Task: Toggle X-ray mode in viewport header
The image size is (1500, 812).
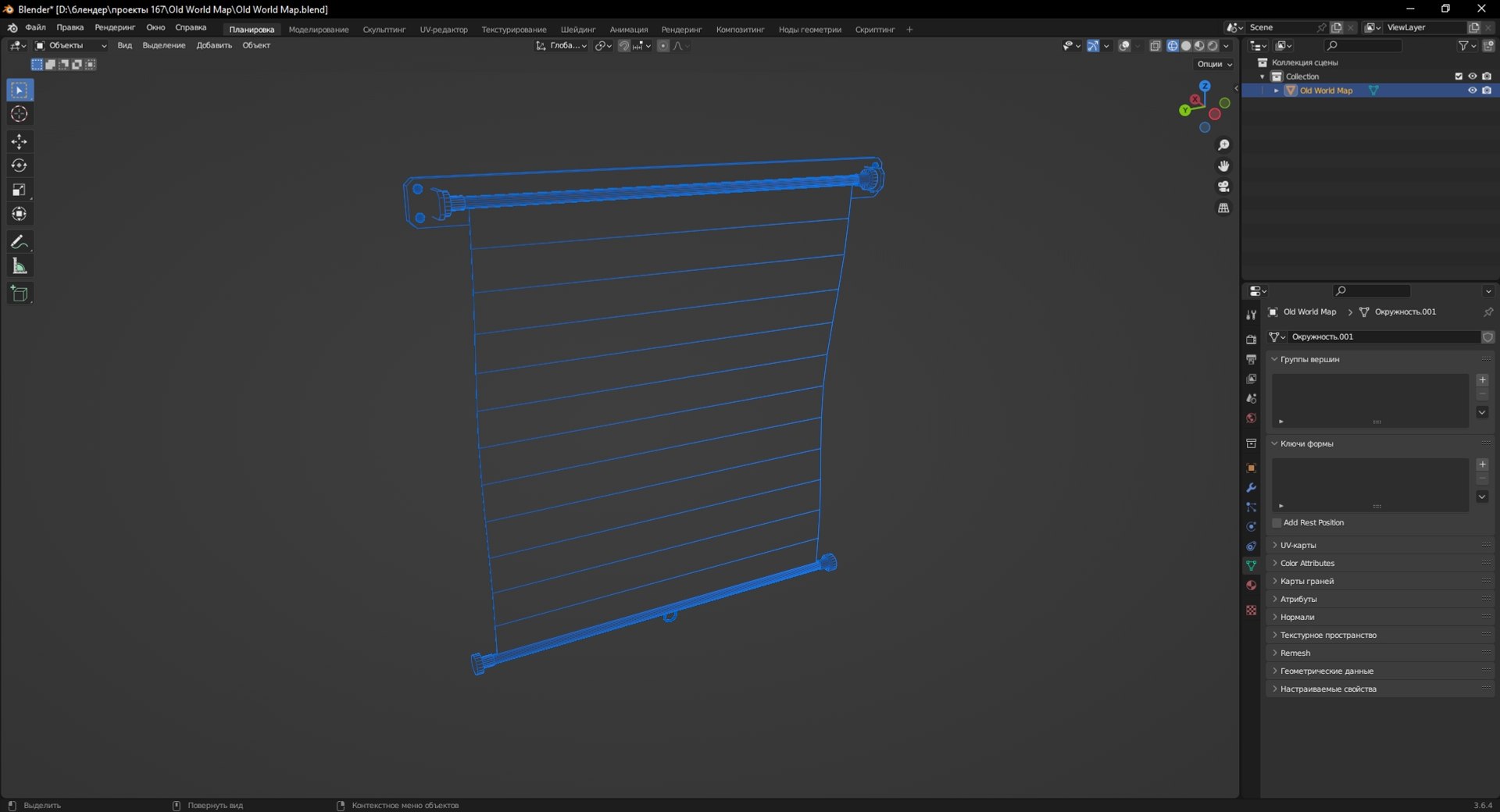Action: [x=1155, y=46]
